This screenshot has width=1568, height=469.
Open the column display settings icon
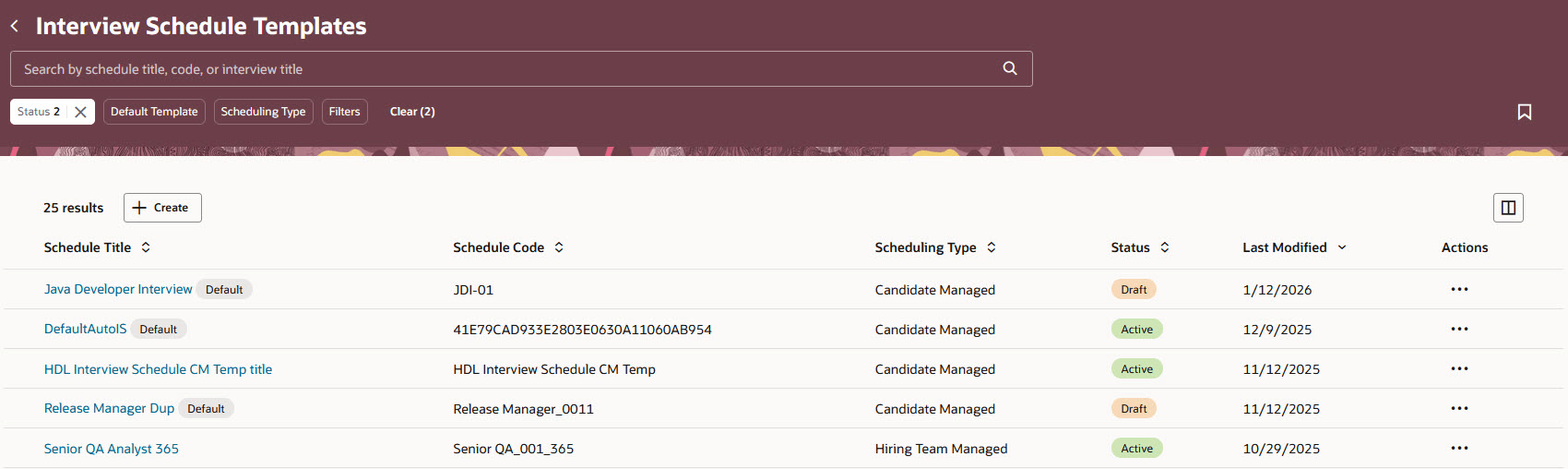1508,208
